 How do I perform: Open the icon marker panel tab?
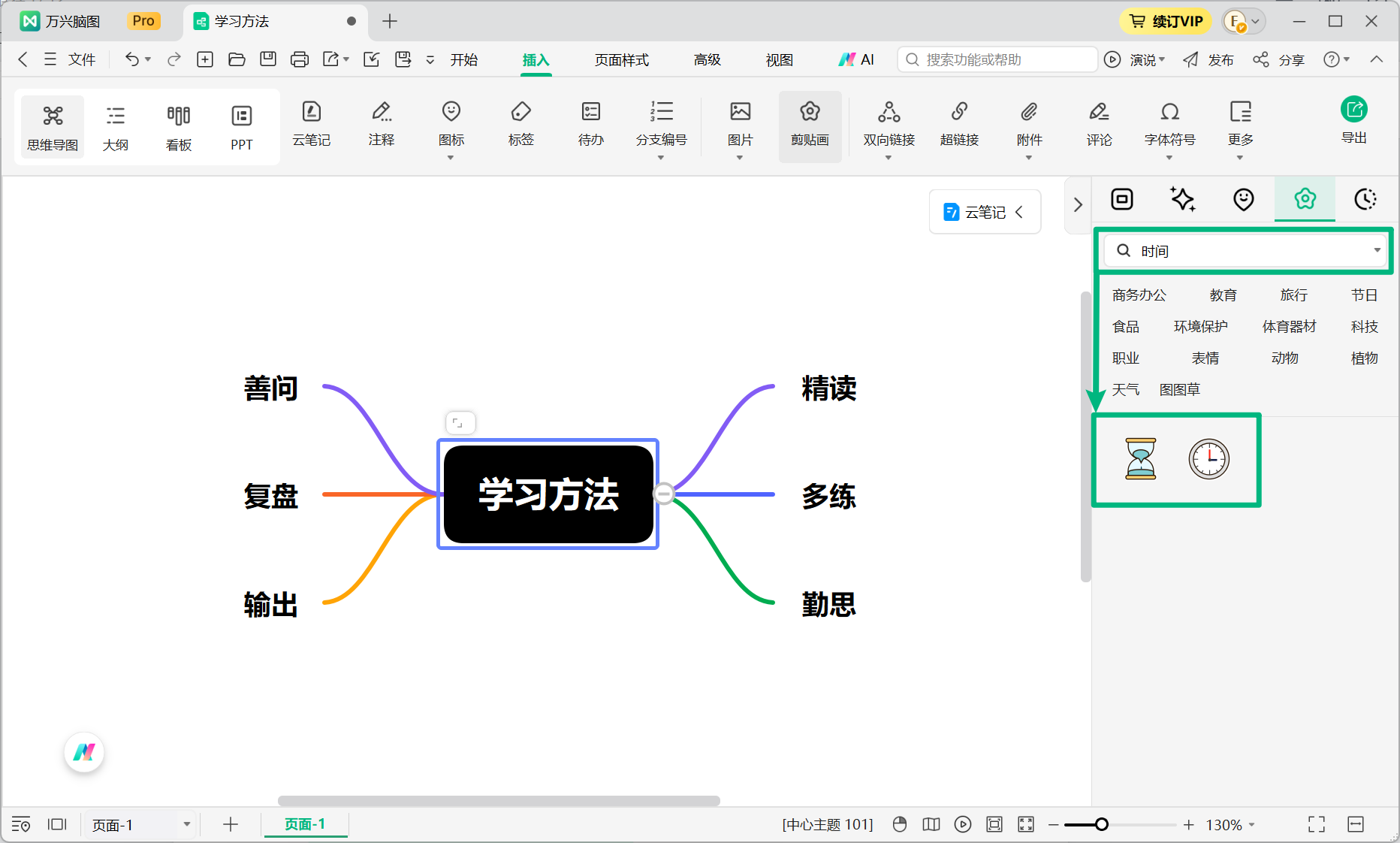pyautogui.click(x=1244, y=199)
